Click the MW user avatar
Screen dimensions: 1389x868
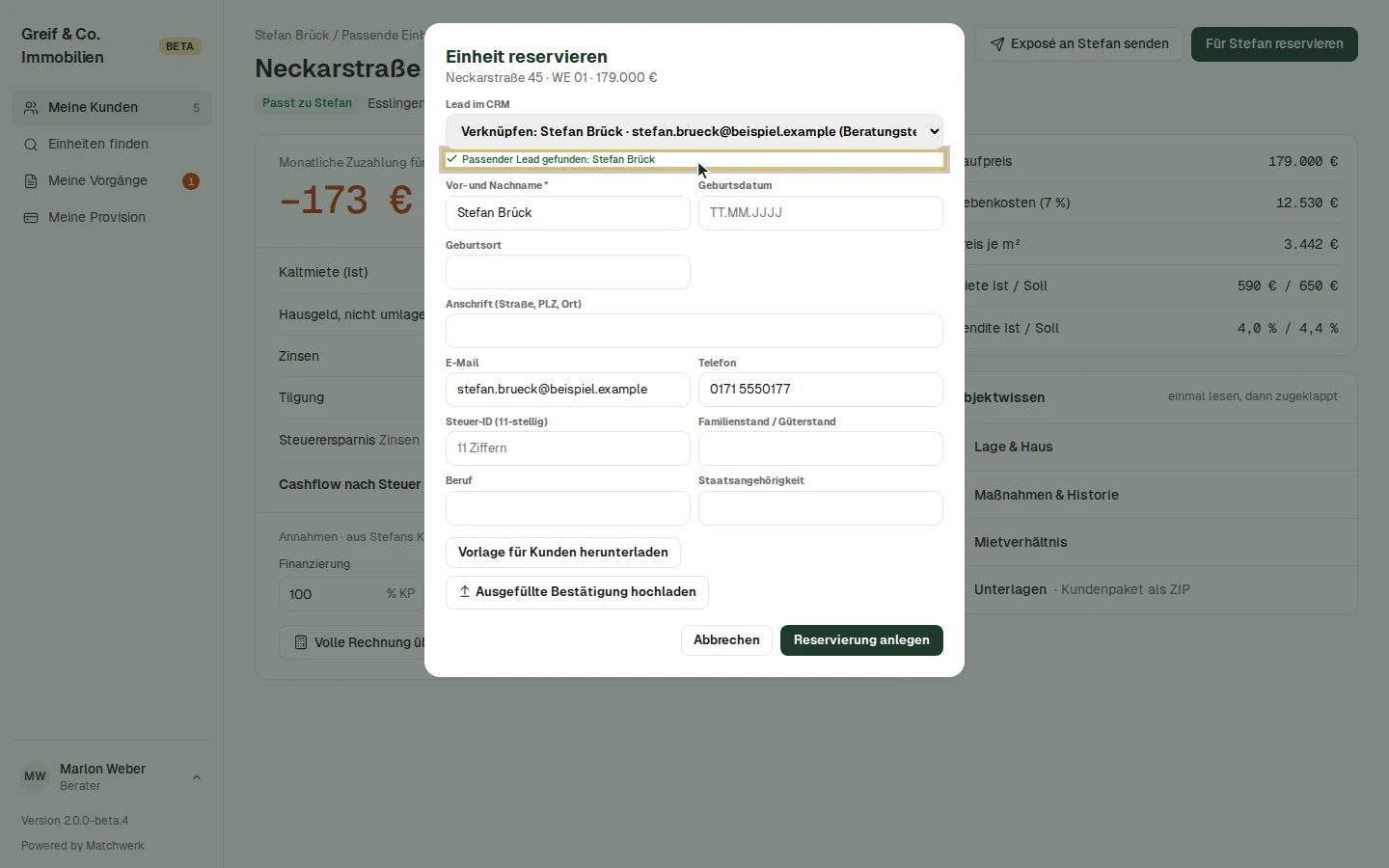click(x=35, y=776)
